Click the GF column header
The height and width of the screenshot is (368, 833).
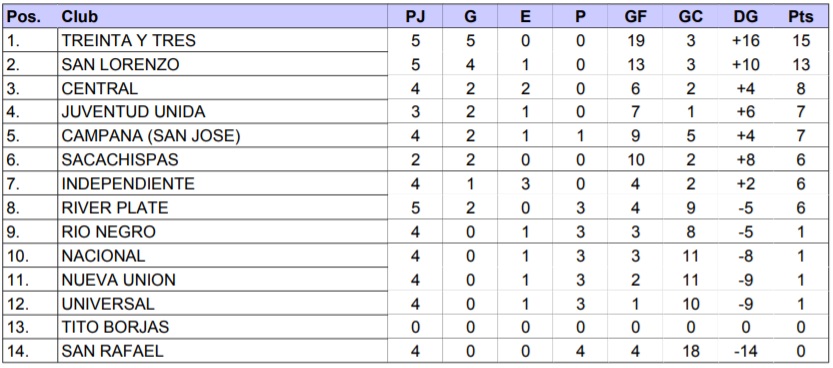click(635, 16)
